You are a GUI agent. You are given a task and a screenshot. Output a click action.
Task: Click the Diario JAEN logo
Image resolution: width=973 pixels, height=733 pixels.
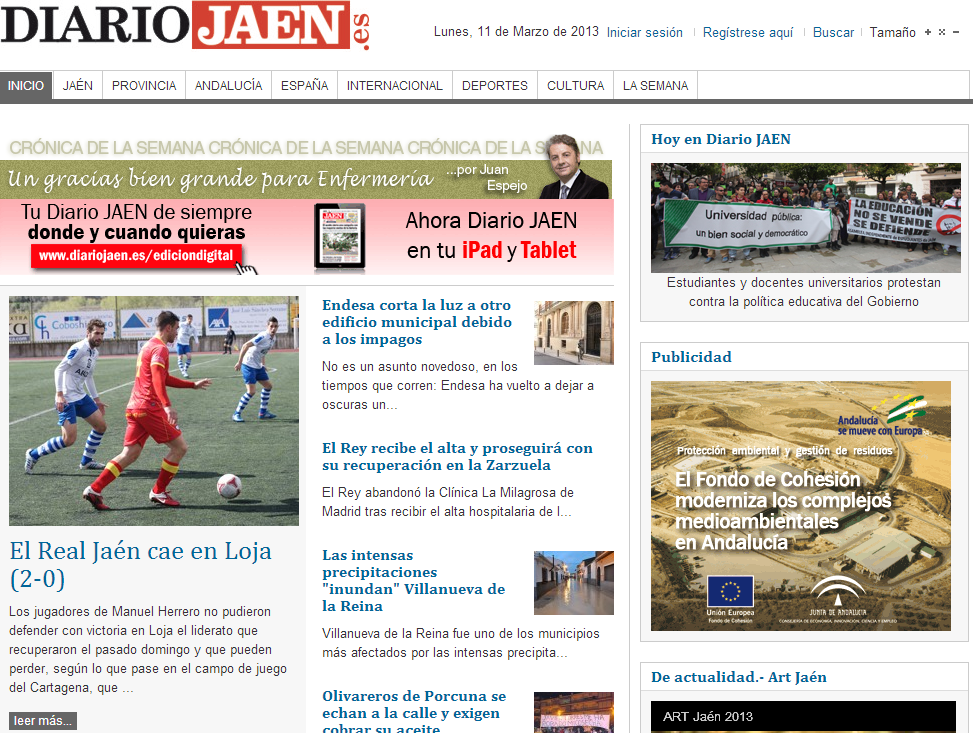pyautogui.click(x=185, y=25)
